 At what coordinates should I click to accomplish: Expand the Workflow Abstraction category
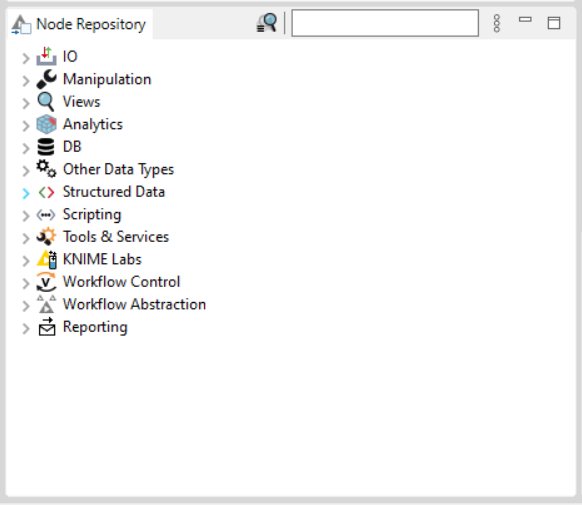coord(26,306)
